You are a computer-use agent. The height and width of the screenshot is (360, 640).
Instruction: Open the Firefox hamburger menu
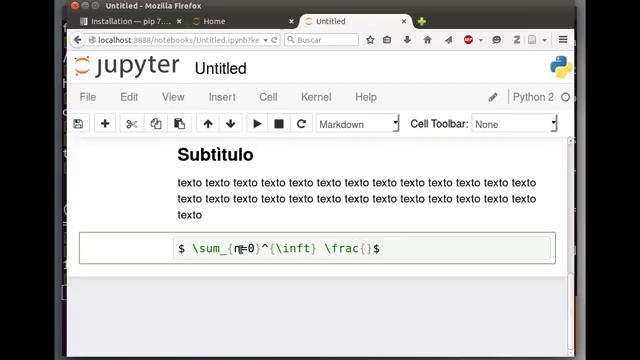click(x=563, y=40)
